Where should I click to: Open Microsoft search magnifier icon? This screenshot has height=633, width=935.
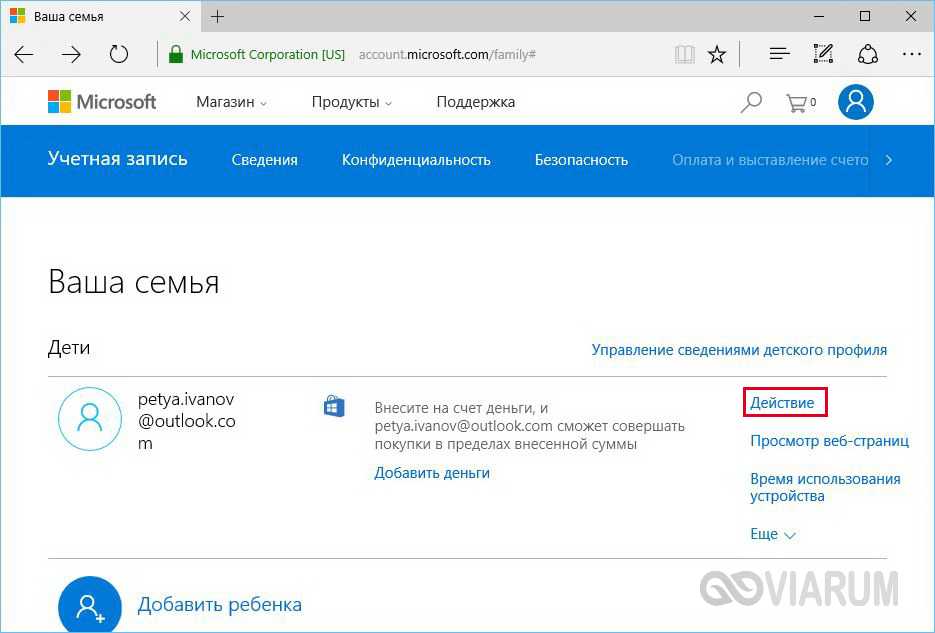point(750,102)
